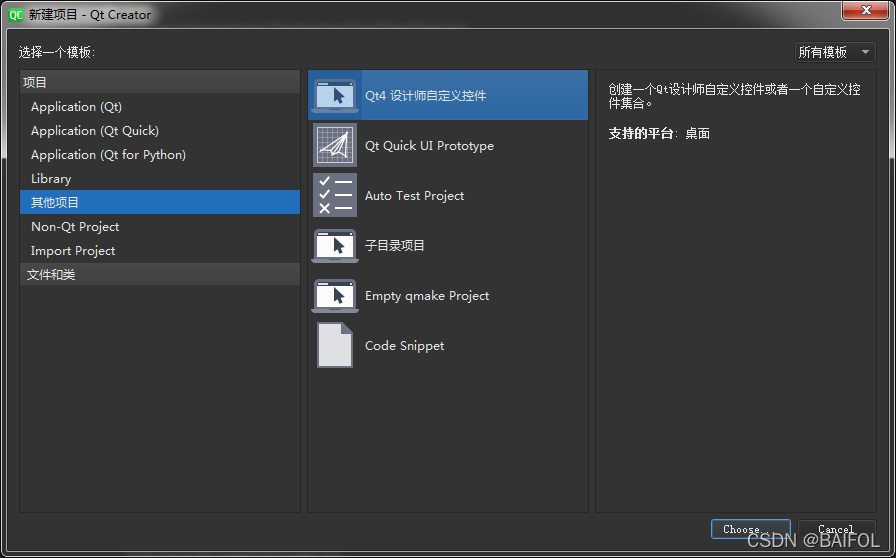The height and width of the screenshot is (558, 896).
Task: Select the Auto Test Project label
Action: (x=414, y=196)
